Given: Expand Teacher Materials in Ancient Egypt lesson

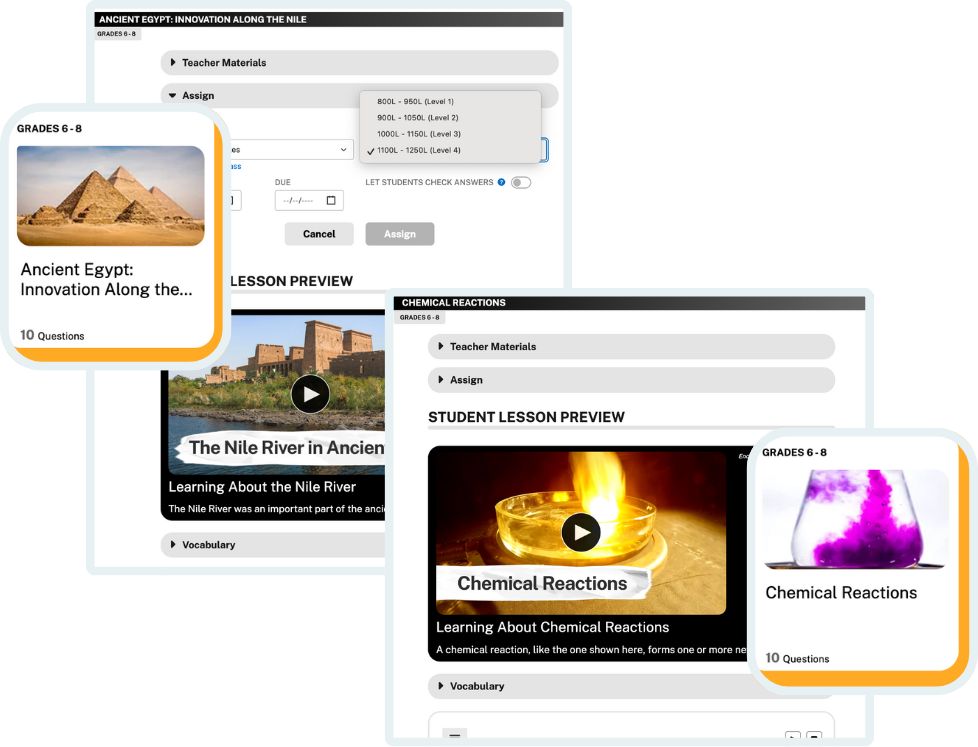Looking at the screenshot, I should [x=224, y=63].
